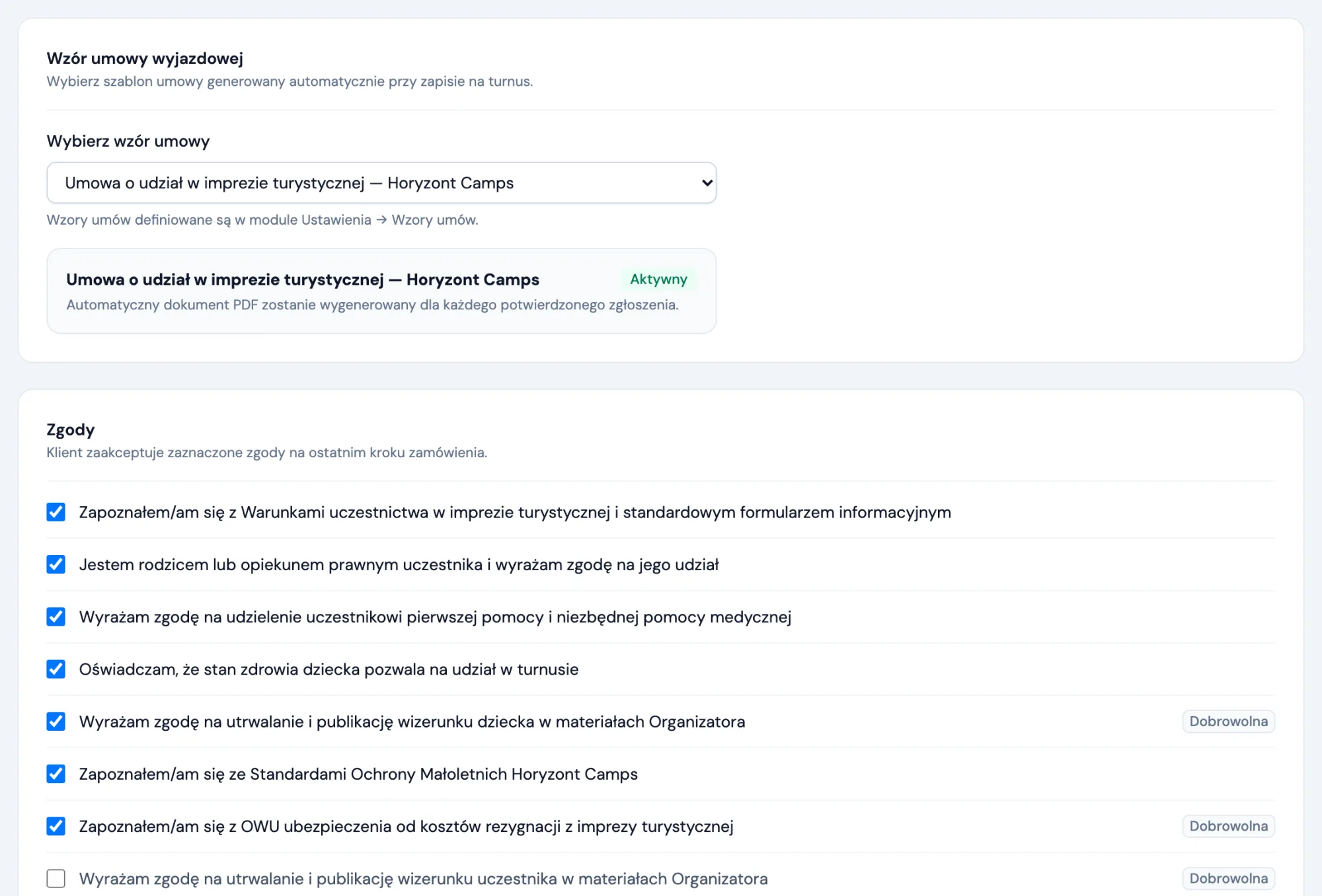
Task: Uncheck the OWU ubezpieczenia consent checkbox
Action: [x=56, y=826]
